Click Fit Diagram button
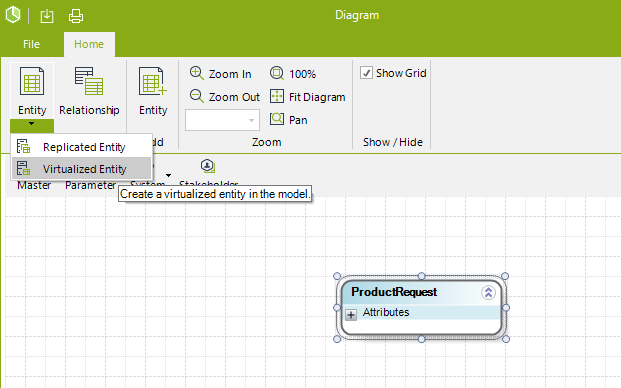621x388 pixels. coord(307,97)
